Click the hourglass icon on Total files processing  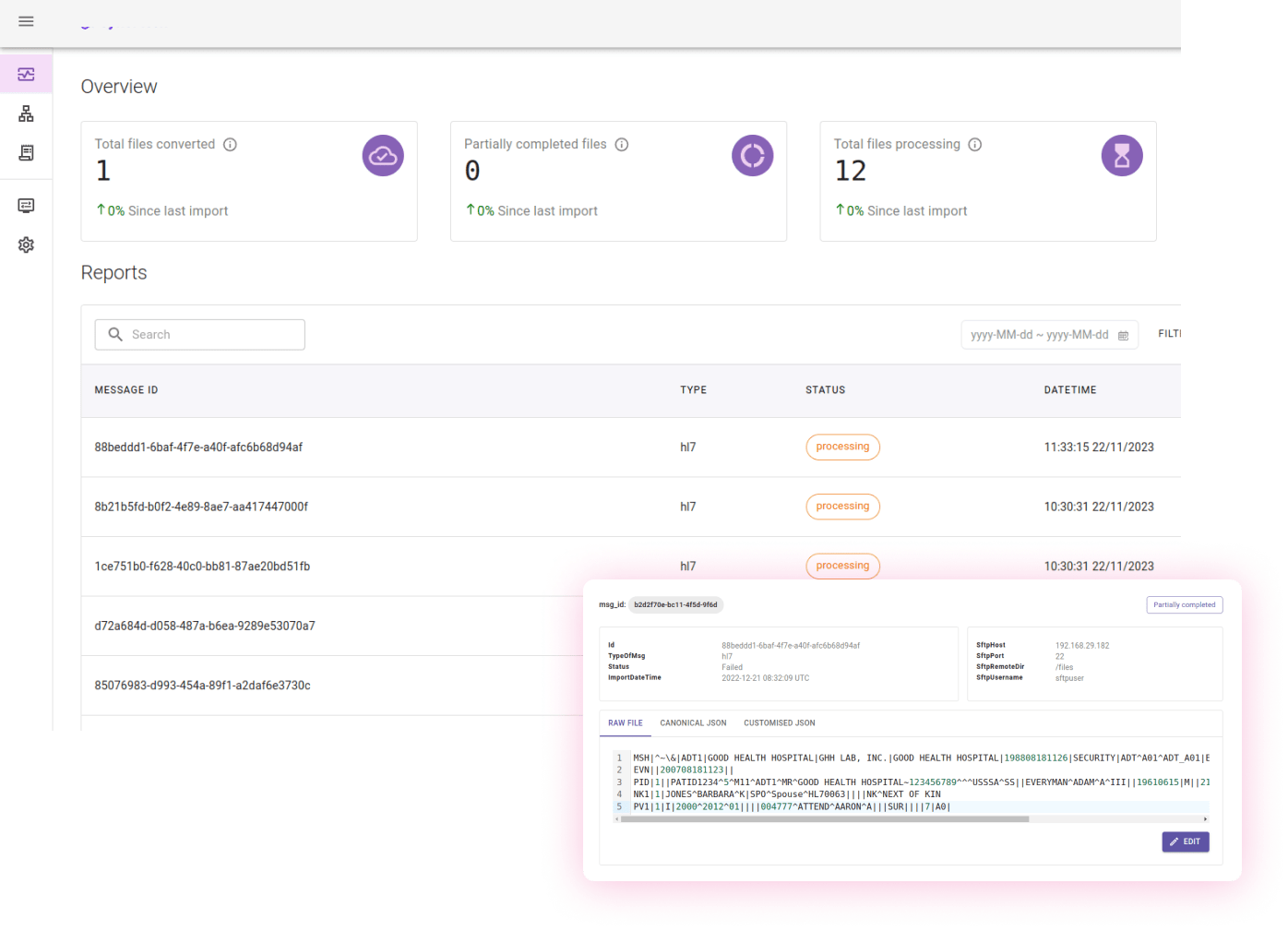(1121, 155)
